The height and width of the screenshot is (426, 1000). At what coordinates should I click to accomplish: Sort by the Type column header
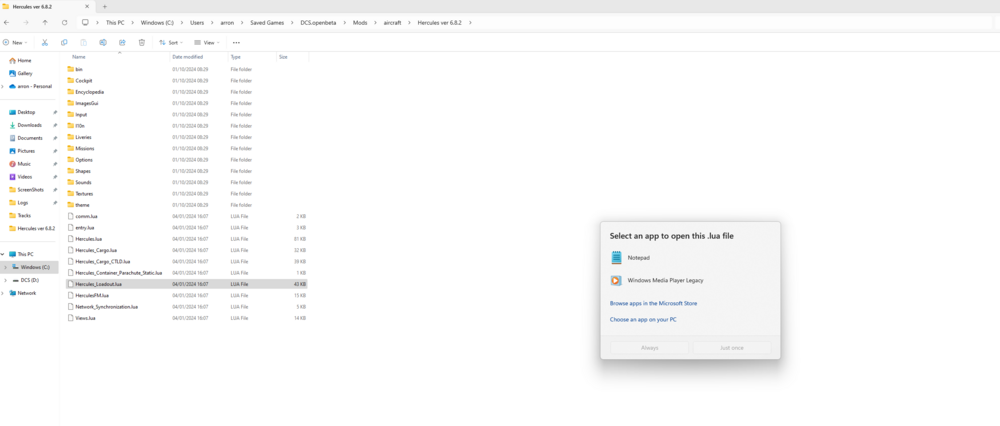pyautogui.click(x=235, y=57)
